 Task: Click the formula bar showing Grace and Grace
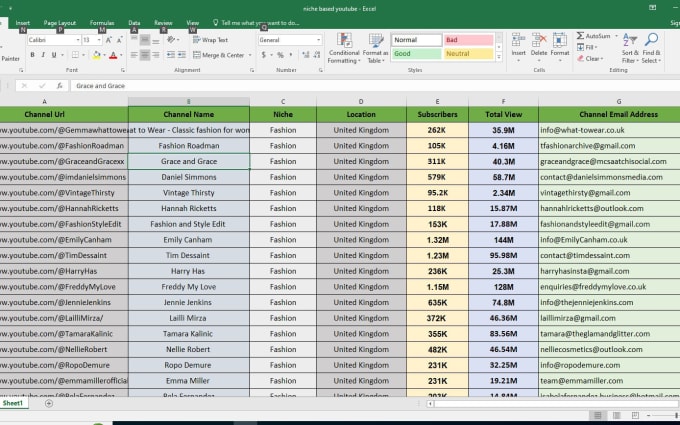pyautogui.click(x=375, y=86)
